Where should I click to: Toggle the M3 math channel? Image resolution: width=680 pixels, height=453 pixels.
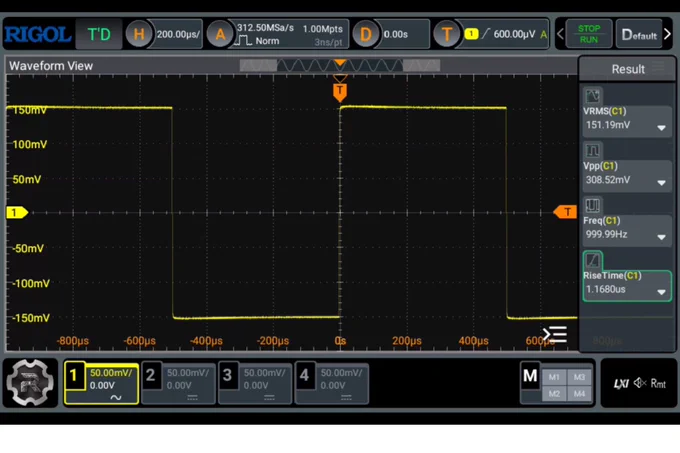click(x=579, y=377)
